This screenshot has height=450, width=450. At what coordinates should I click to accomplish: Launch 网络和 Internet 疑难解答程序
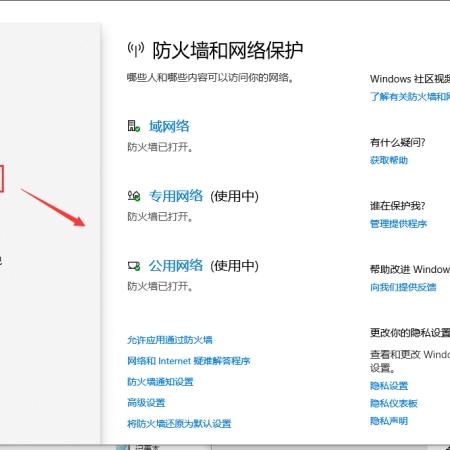[189, 361]
